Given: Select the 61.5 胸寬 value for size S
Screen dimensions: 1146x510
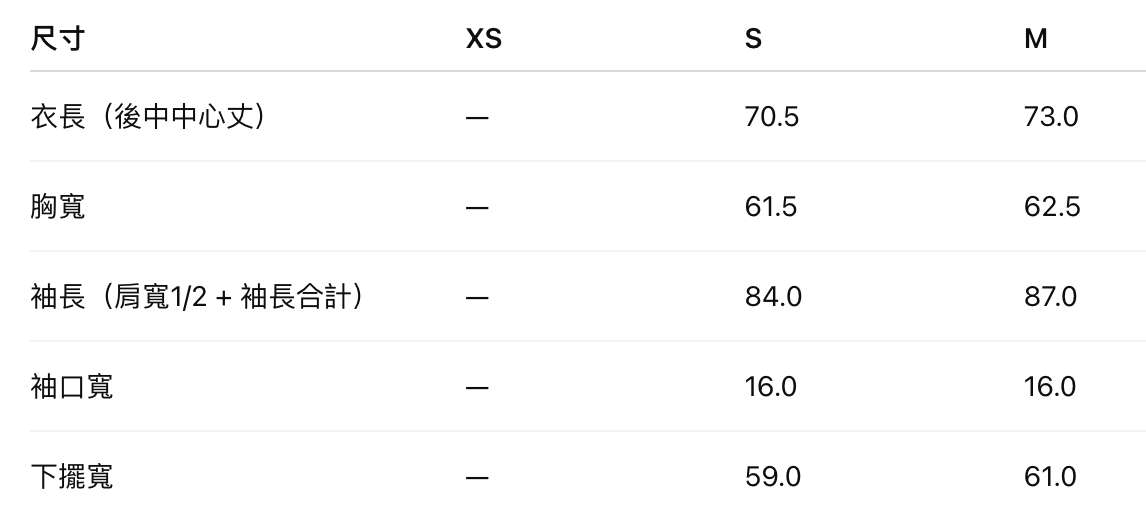Looking at the screenshot, I should (x=772, y=207).
